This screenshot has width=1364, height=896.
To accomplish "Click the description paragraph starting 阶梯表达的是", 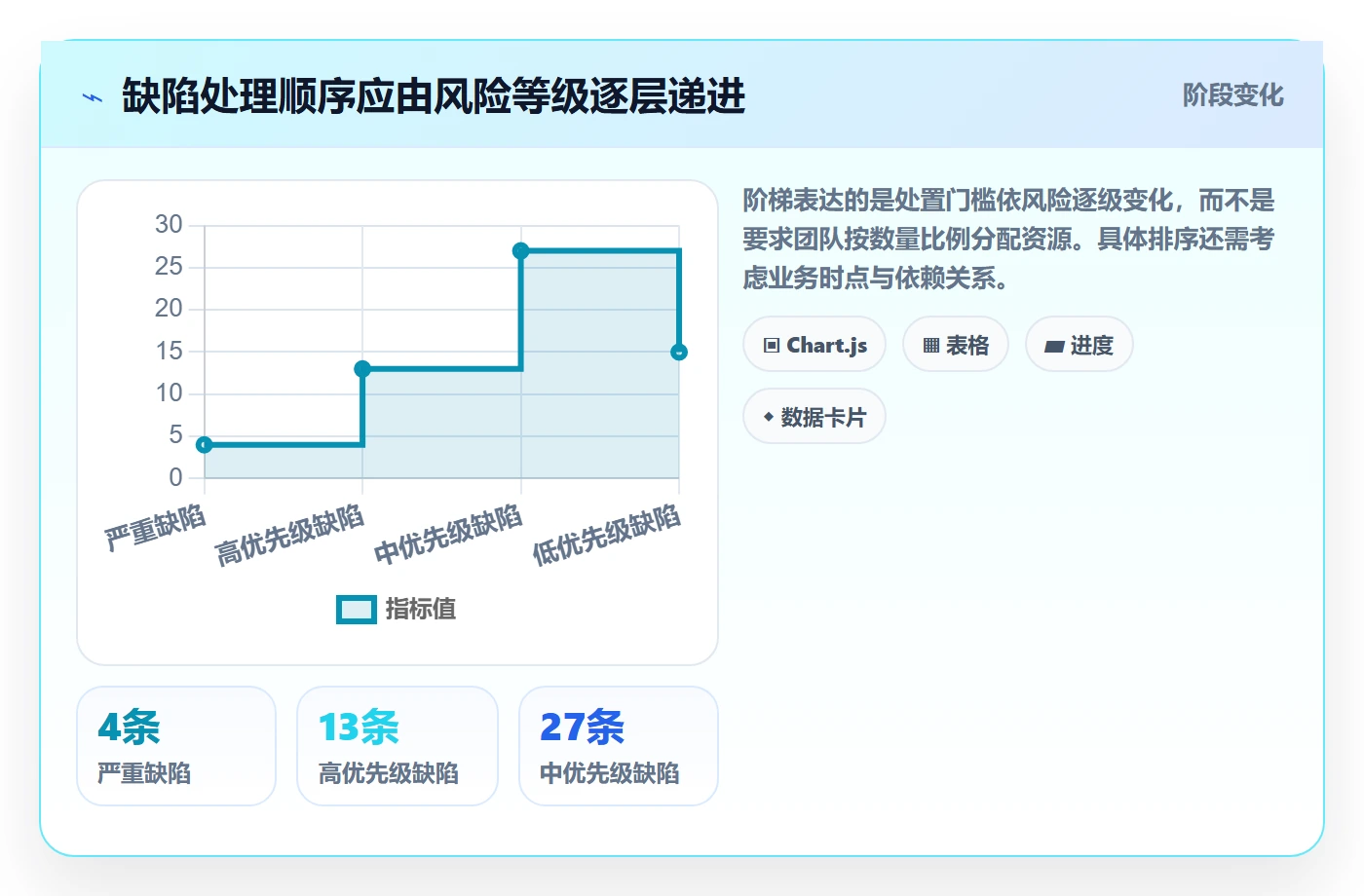I will 1009,240.
